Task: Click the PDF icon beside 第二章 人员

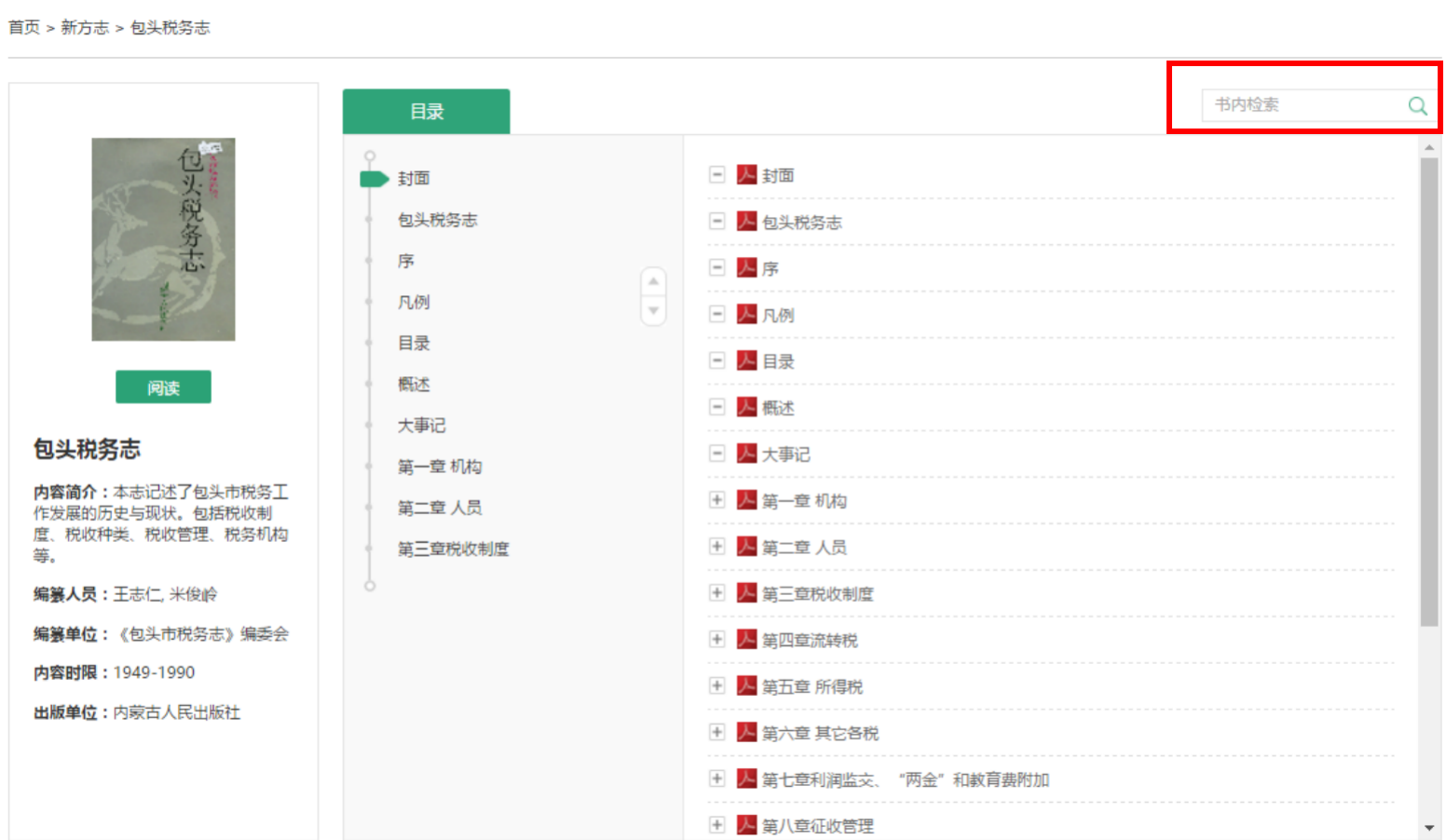Action: (x=746, y=547)
